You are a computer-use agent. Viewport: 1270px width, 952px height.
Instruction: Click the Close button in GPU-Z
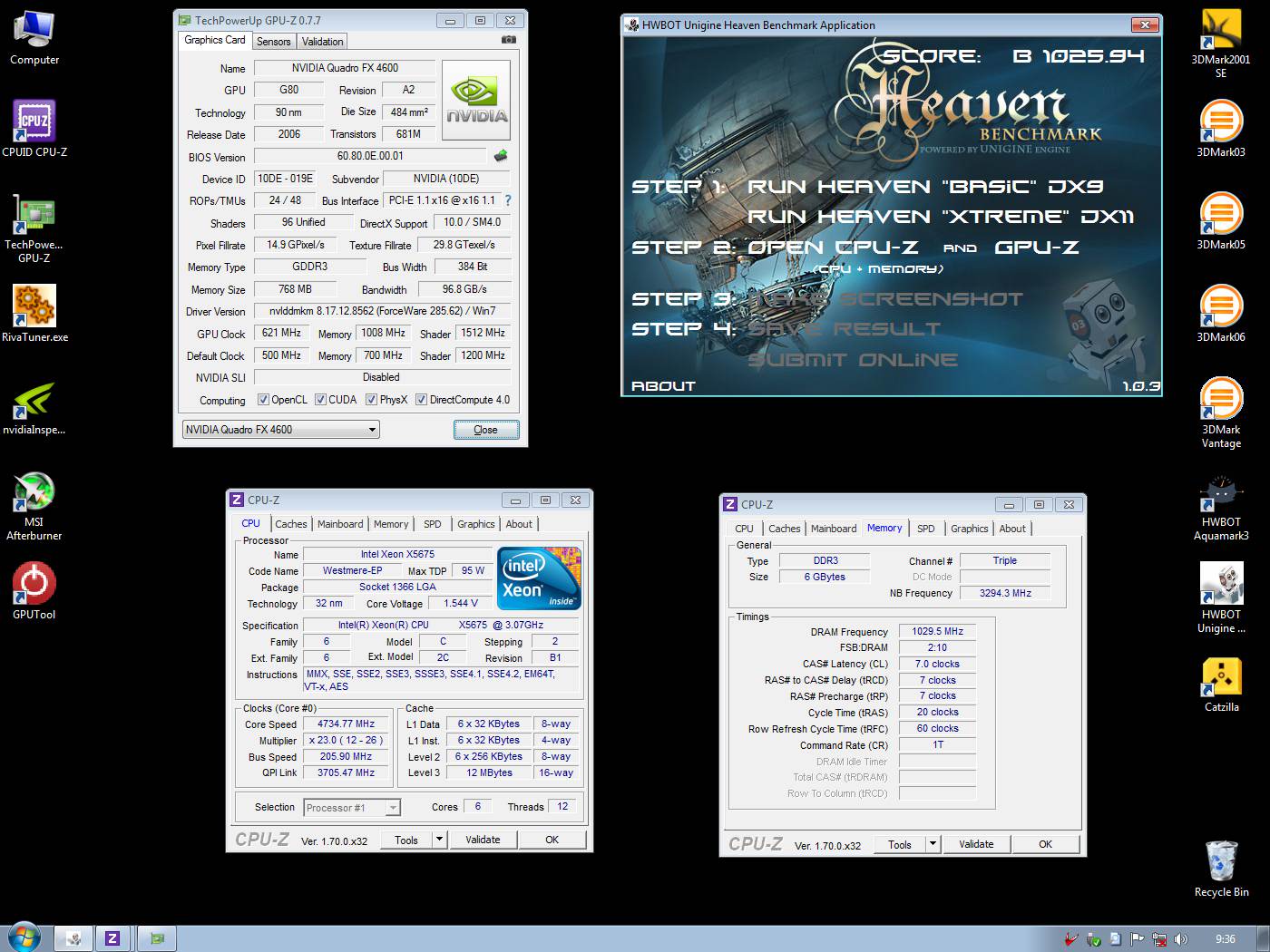point(486,430)
